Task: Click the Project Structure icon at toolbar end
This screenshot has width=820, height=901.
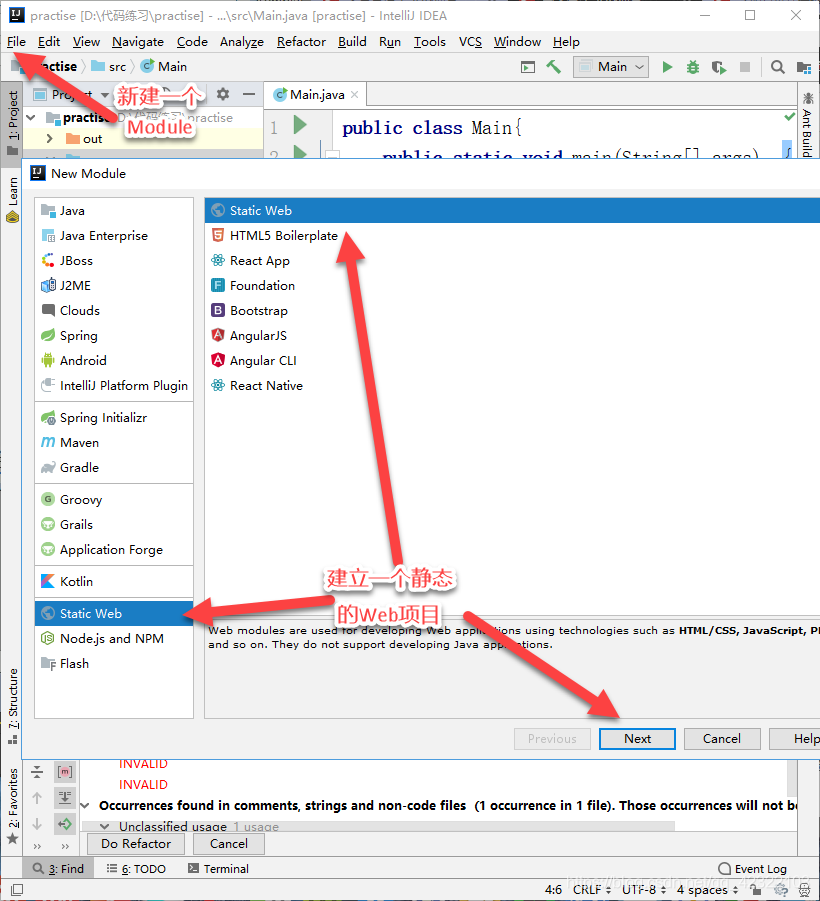Action: coord(804,67)
